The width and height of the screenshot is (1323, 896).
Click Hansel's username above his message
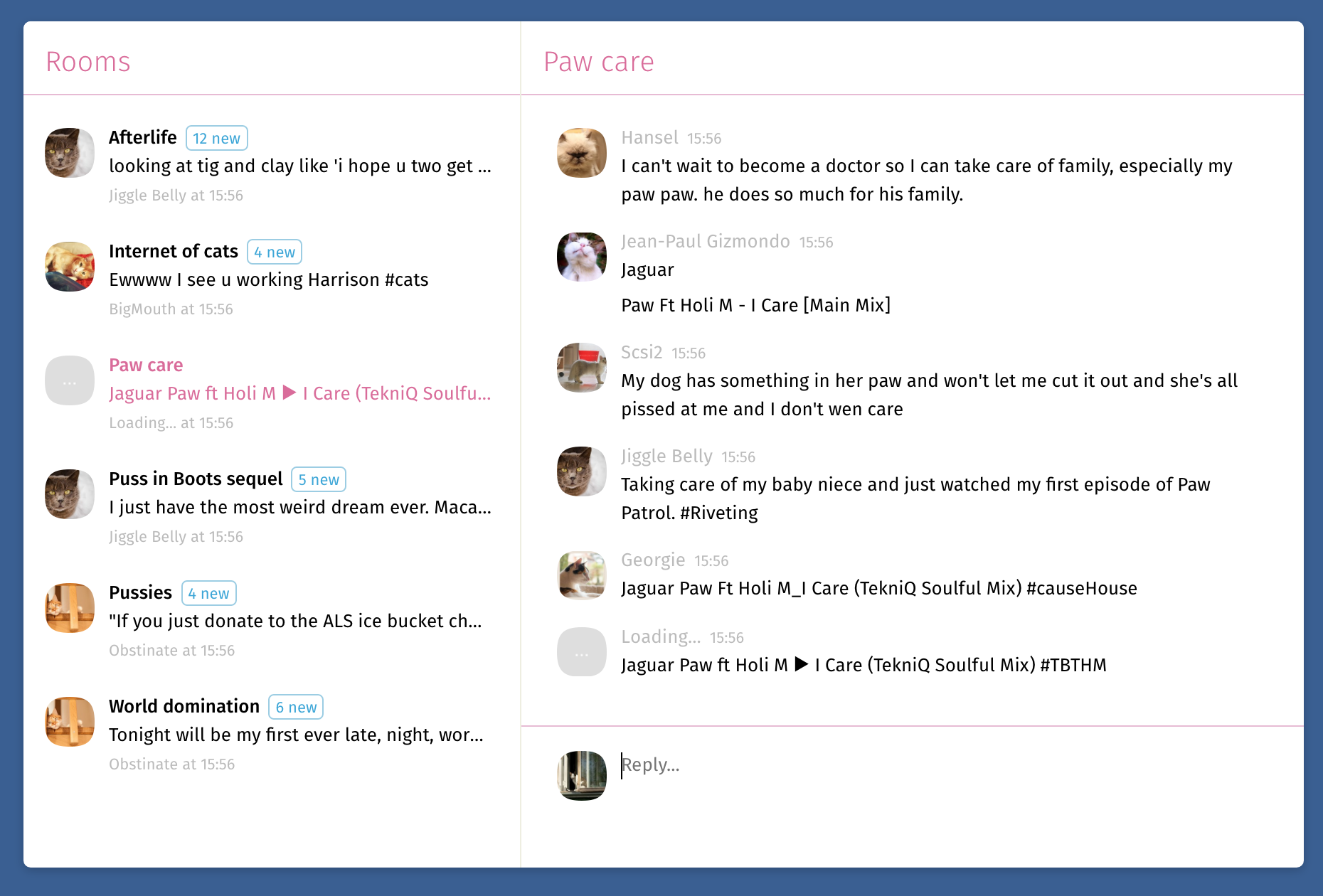click(649, 137)
